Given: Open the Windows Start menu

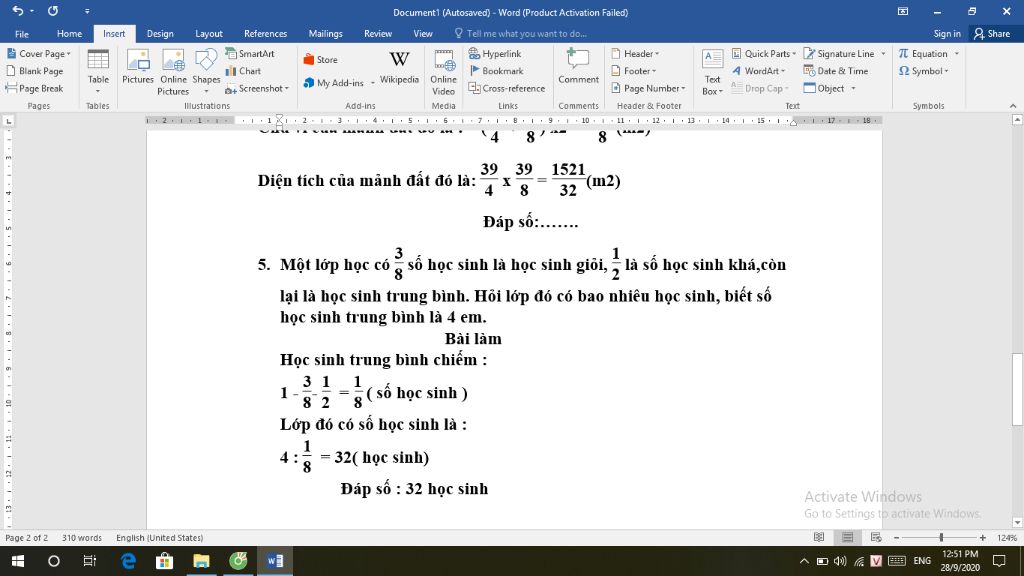Looking at the screenshot, I should point(18,561).
